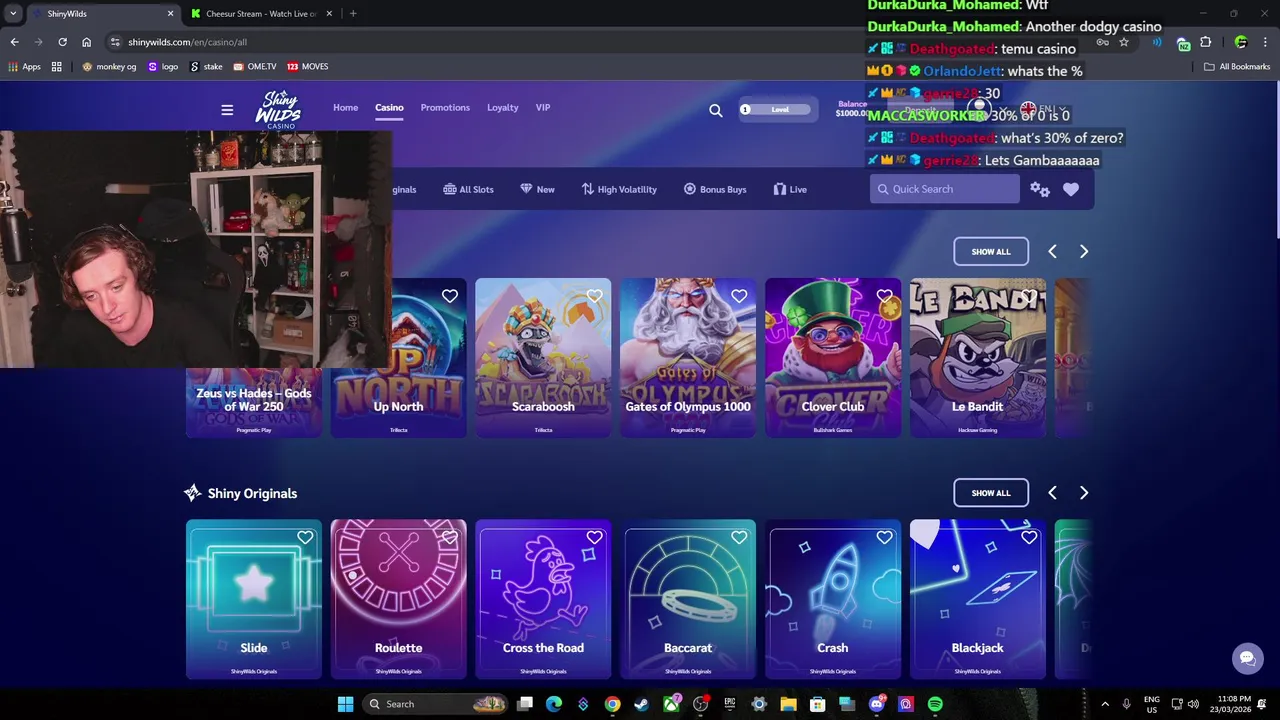The width and height of the screenshot is (1280, 720).
Task: Open the stake bookmark
Action: tap(207, 67)
